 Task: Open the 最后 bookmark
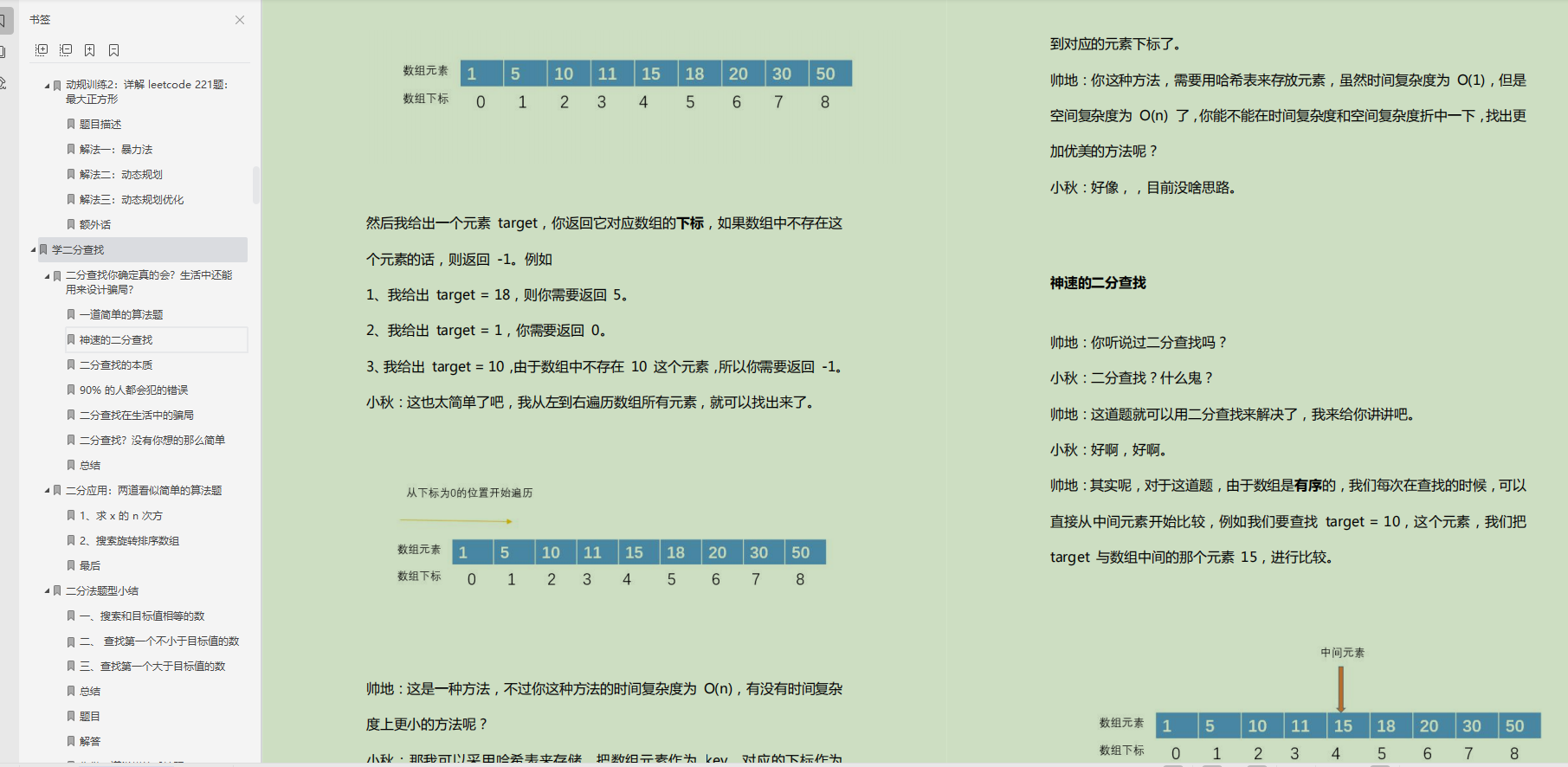[90, 565]
